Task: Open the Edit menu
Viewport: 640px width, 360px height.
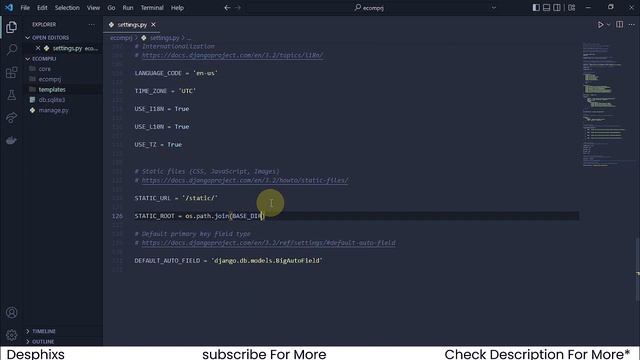Action: coord(42,8)
